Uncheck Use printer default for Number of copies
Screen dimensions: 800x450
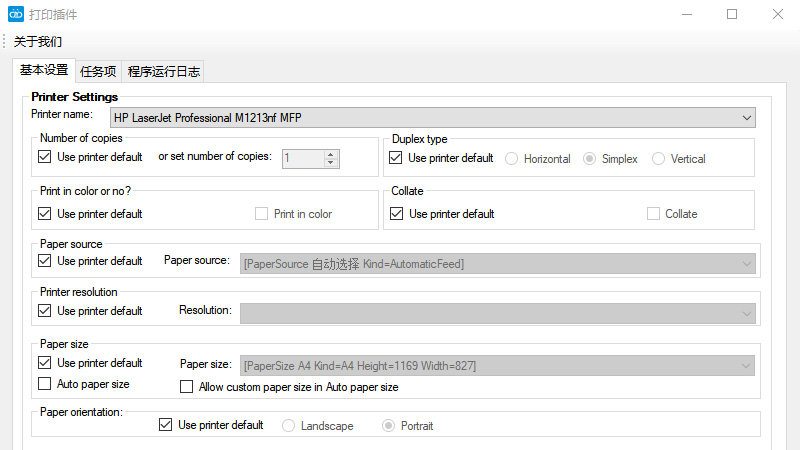(44, 157)
